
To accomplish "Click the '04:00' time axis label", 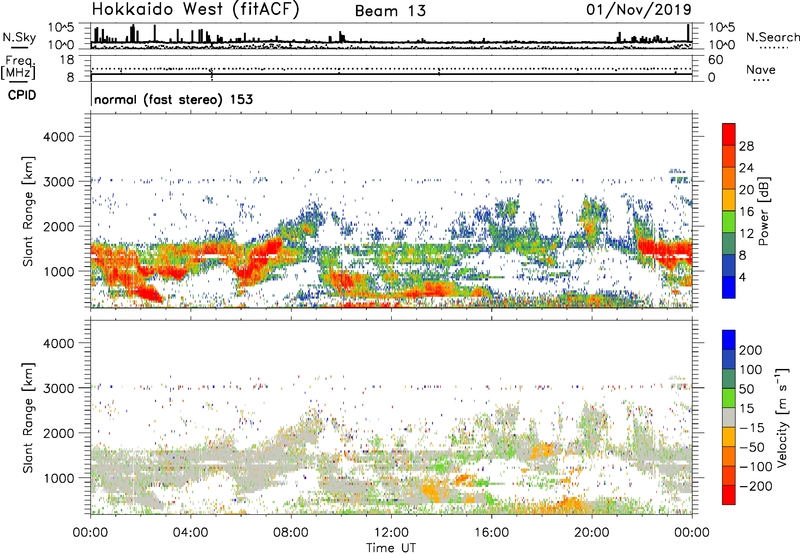I will [x=191, y=533].
